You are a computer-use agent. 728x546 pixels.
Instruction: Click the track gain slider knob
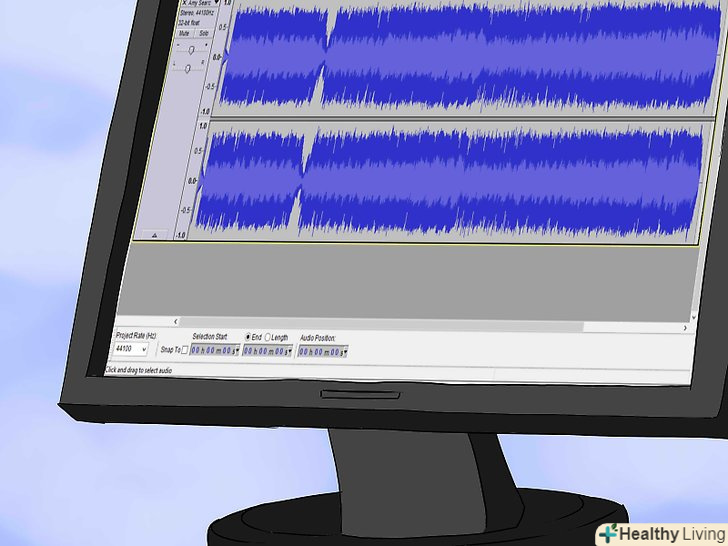click(x=191, y=50)
